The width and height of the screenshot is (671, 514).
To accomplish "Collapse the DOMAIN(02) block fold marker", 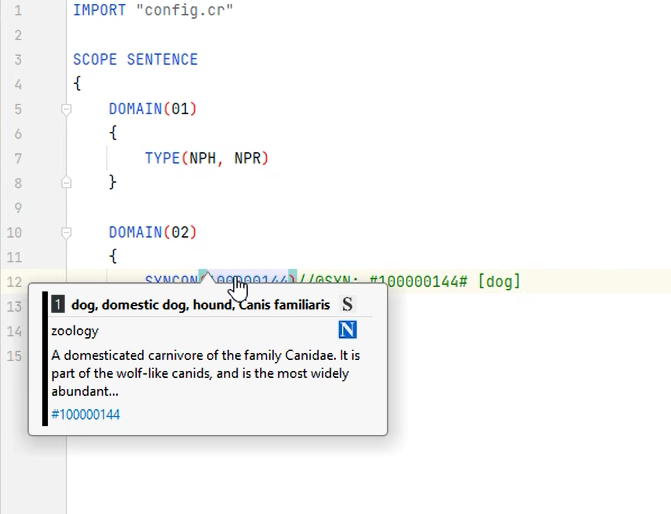I will coord(66,233).
